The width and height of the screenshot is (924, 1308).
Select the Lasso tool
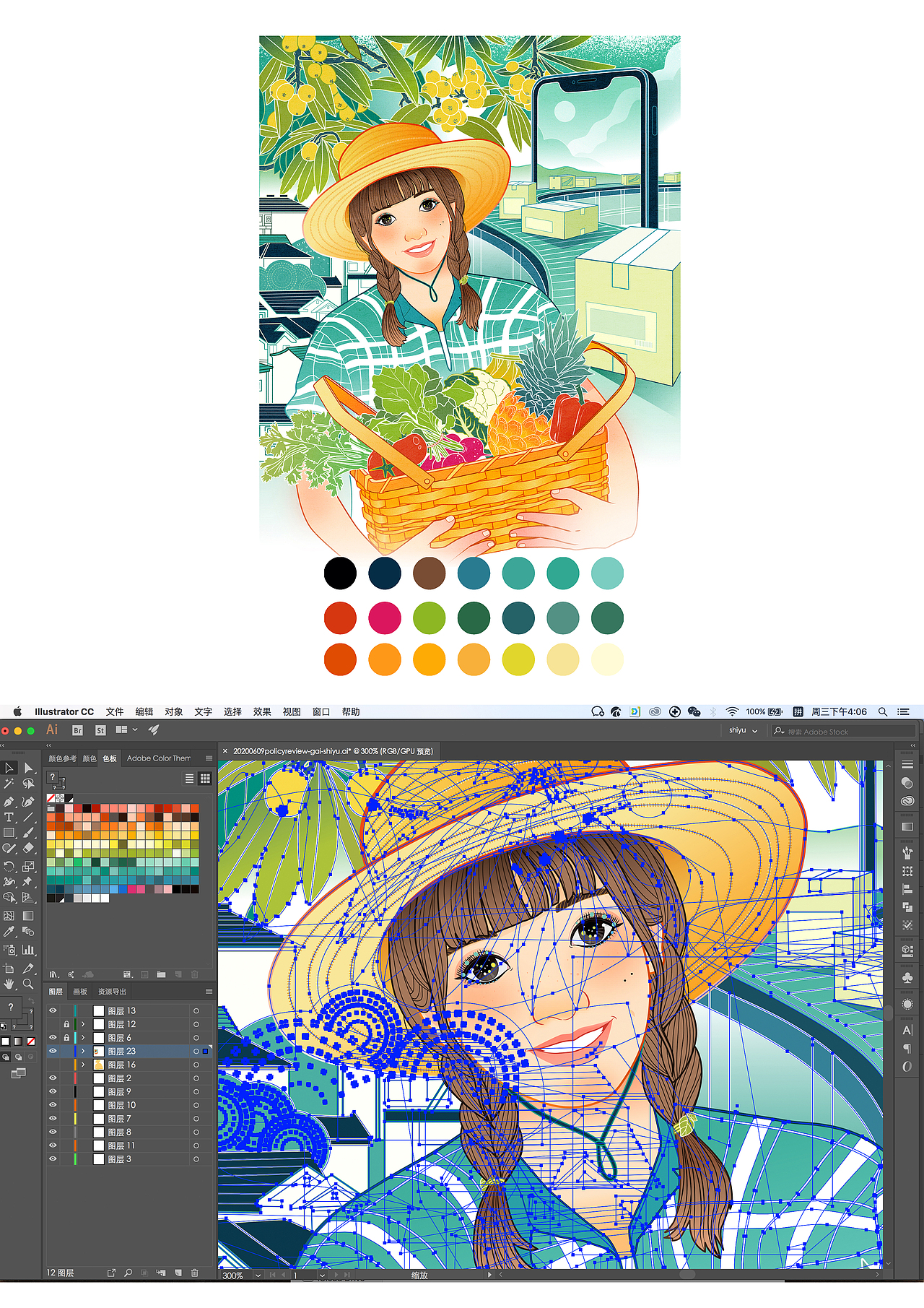[x=28, y=784]
